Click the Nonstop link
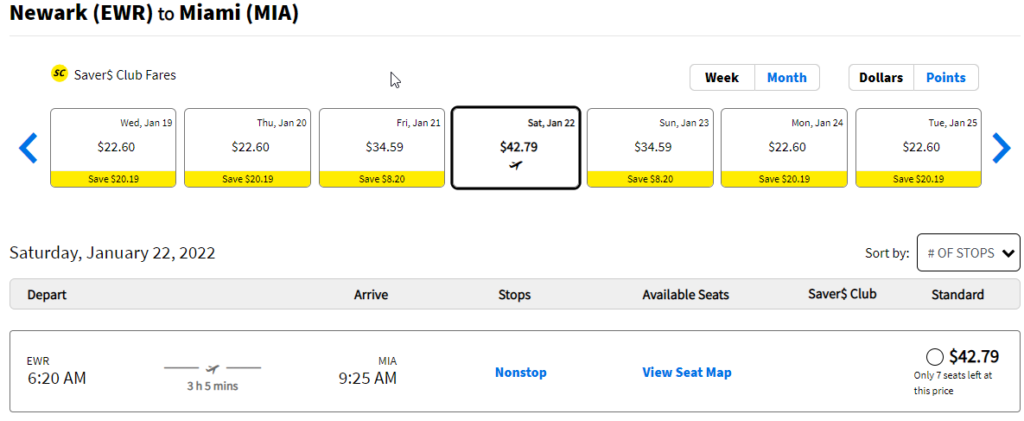1024x421 pixels. point(520,373)
